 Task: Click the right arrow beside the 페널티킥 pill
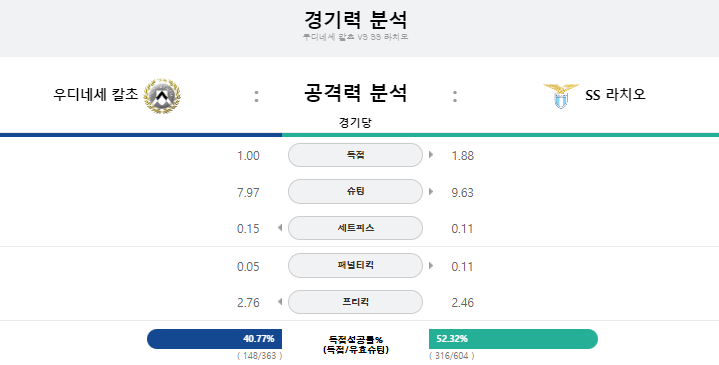pos(431,265)
